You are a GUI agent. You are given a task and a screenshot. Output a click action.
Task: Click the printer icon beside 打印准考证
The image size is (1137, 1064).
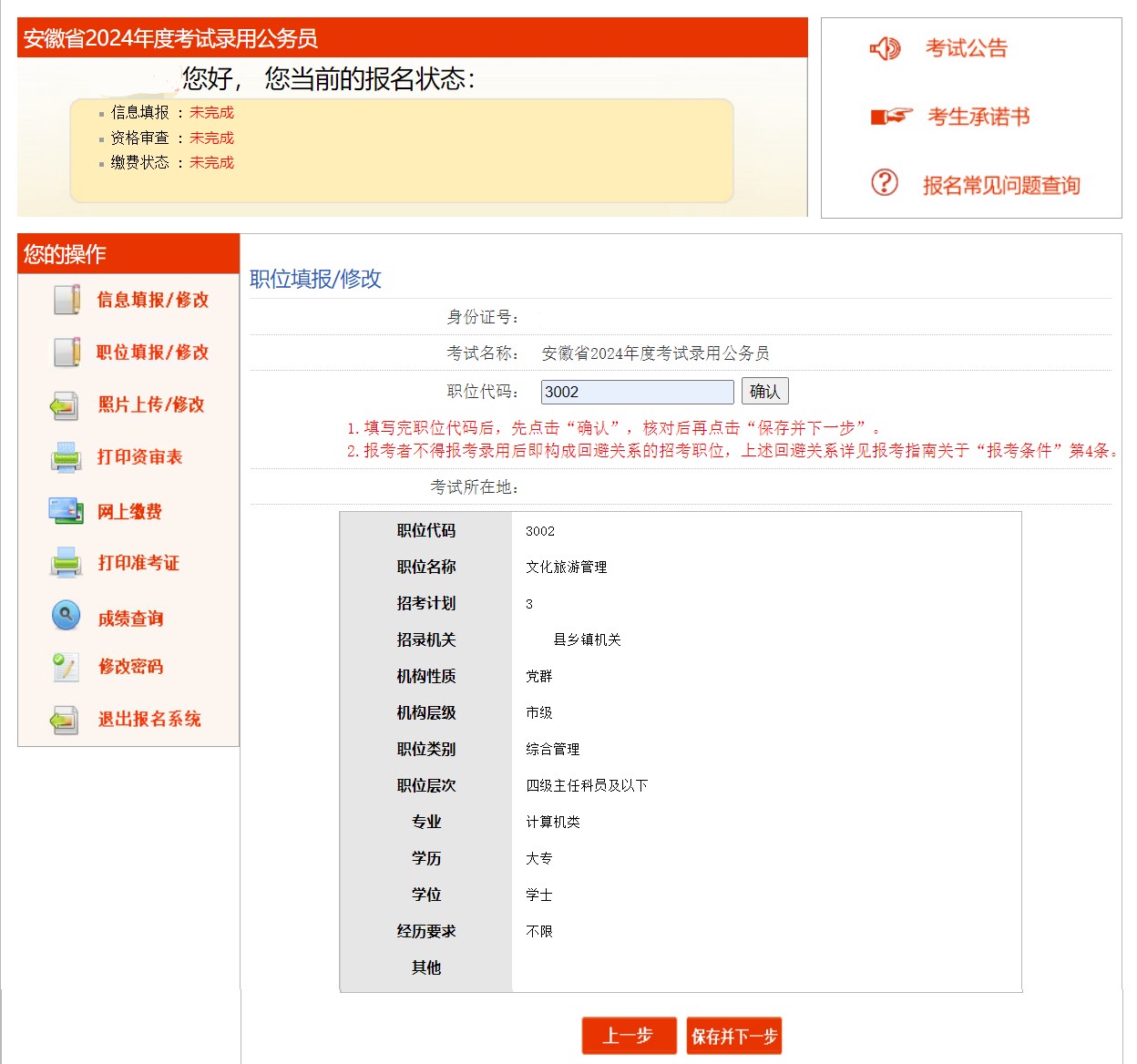pos(67,563)
